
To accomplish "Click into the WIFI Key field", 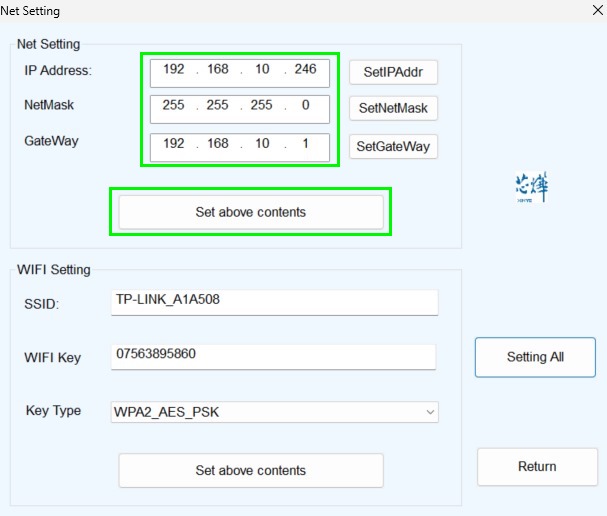I will point(271,356).
